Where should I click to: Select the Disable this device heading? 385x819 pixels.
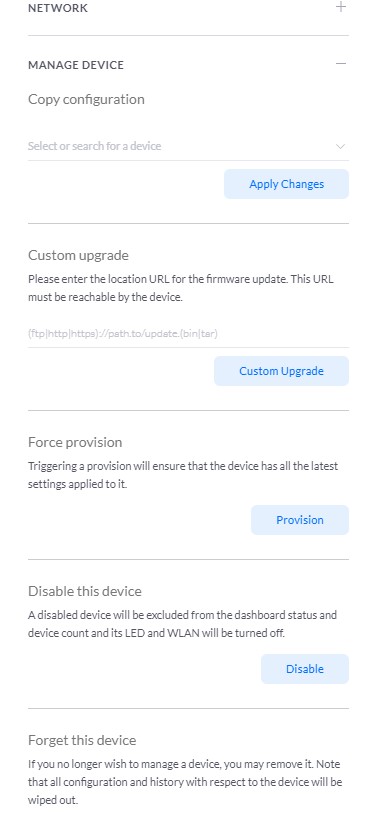pos(85,591)
